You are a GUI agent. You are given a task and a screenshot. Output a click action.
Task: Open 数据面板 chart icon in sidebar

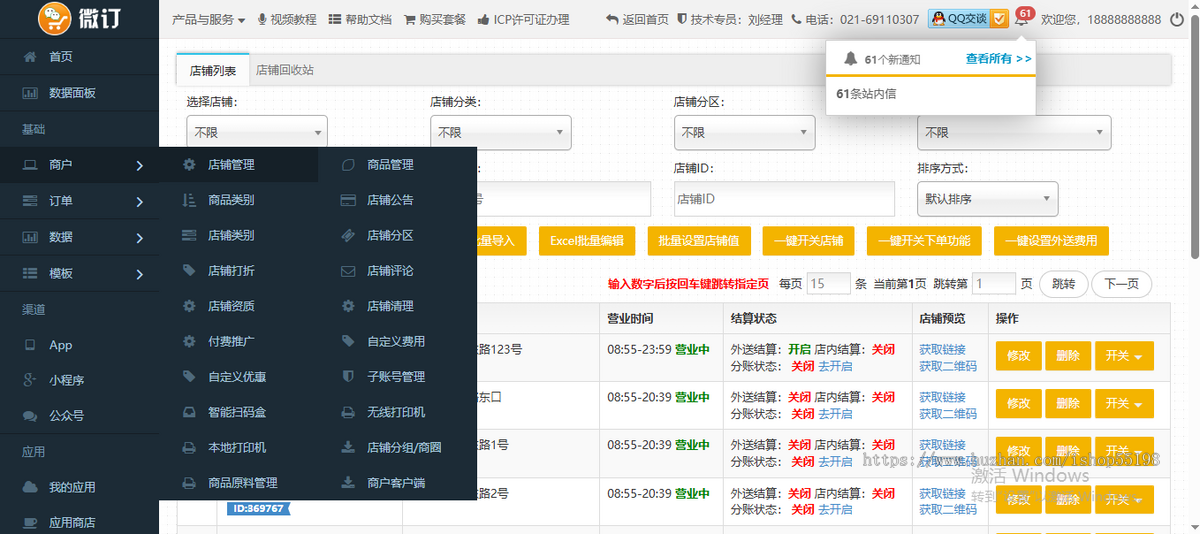[x=29, y=93]
